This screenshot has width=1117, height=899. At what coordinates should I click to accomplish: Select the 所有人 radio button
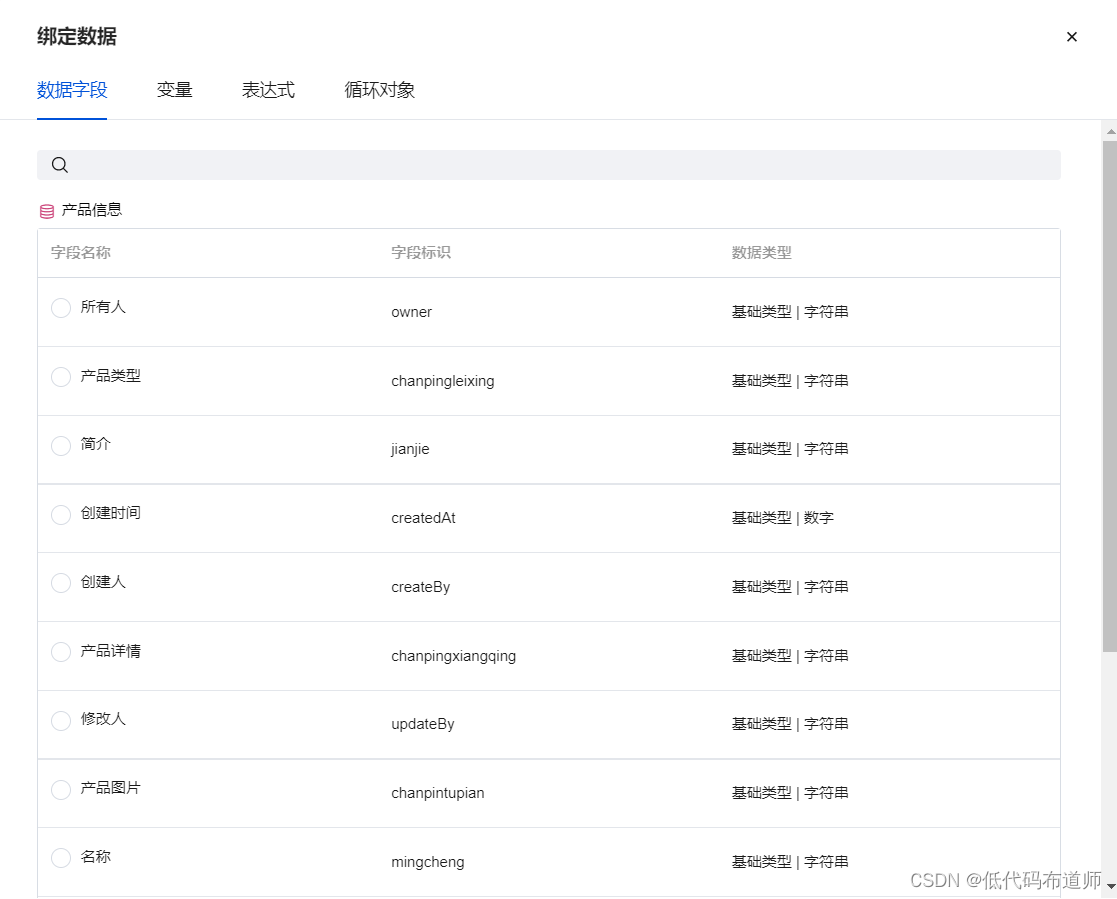click(x=61, y=308)
